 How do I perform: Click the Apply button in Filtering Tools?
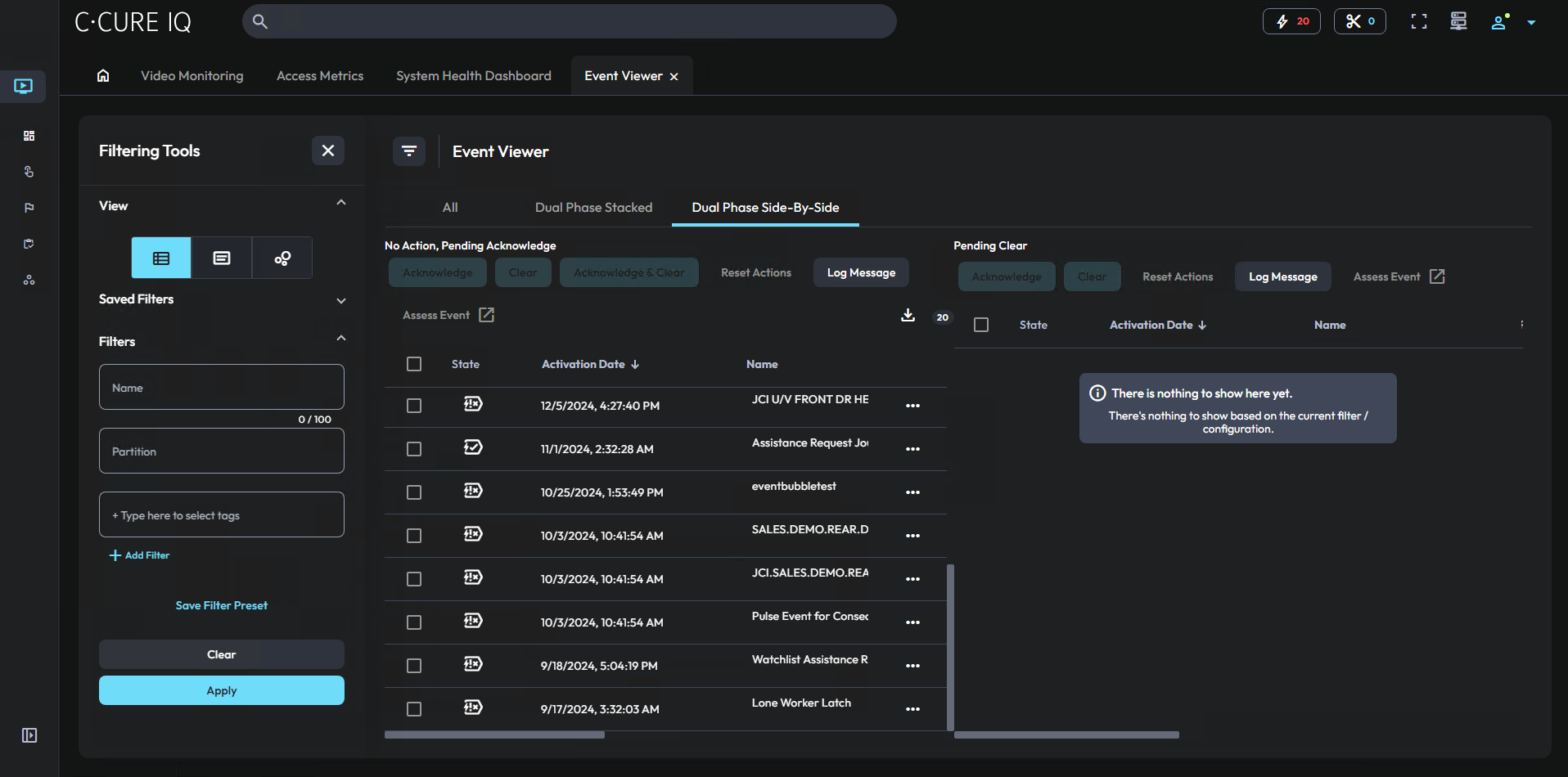pyautogui.click(x=221, y=690)
